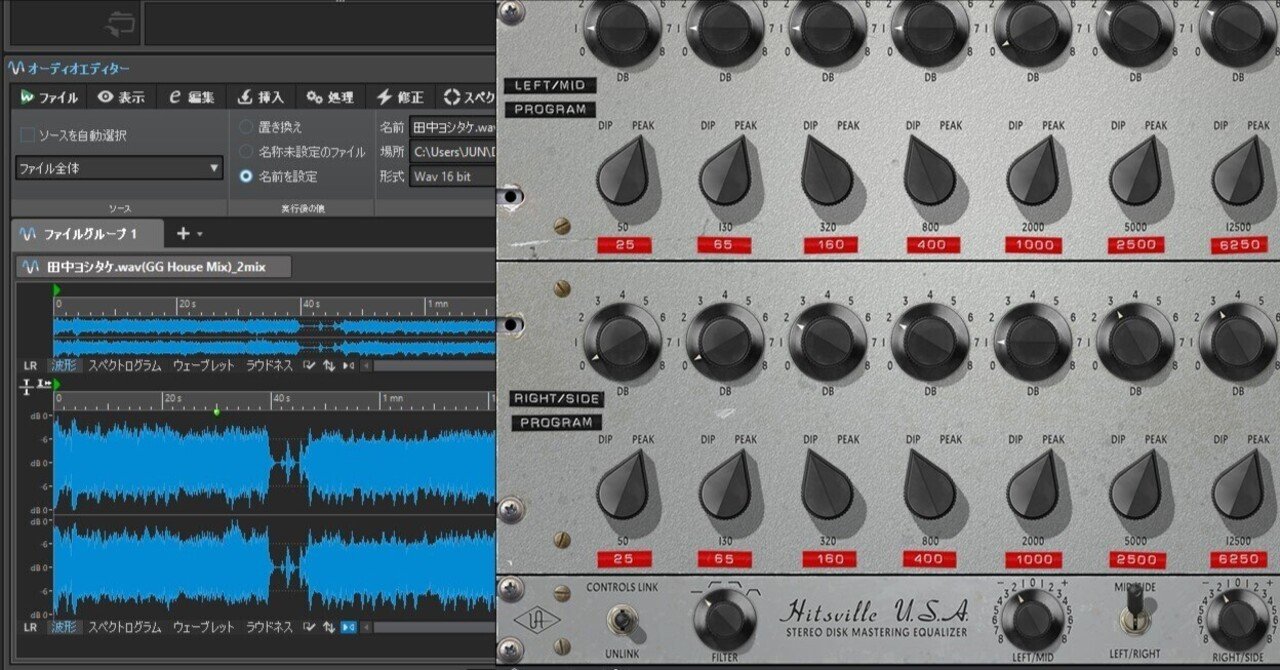The image size is (1280, 670).
Task: Switch main display to スペクトログラム
Action: click(x=125, y=627)
